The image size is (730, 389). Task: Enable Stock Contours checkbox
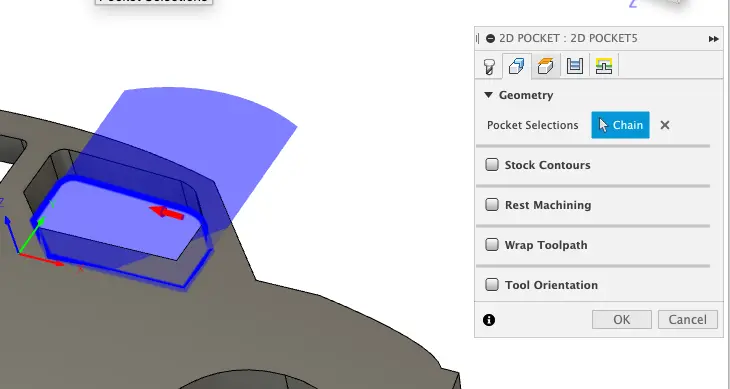click(492, 164)
